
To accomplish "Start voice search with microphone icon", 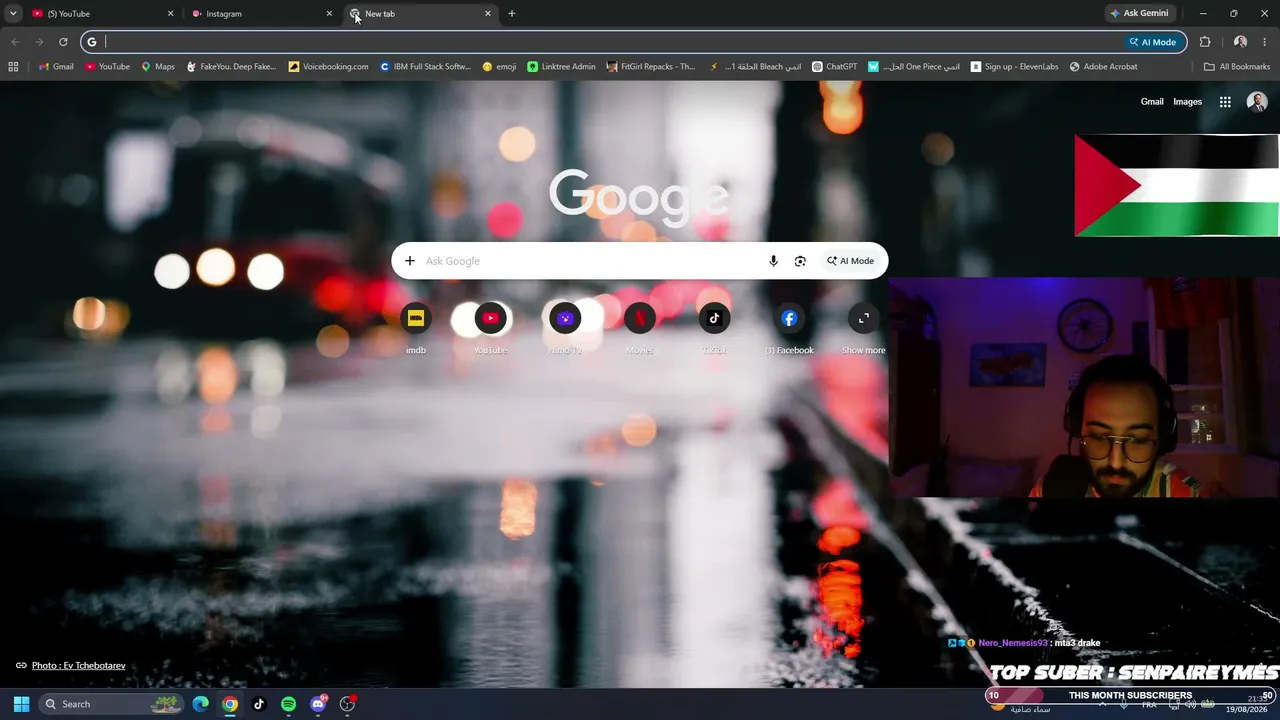I will (773, 261).
